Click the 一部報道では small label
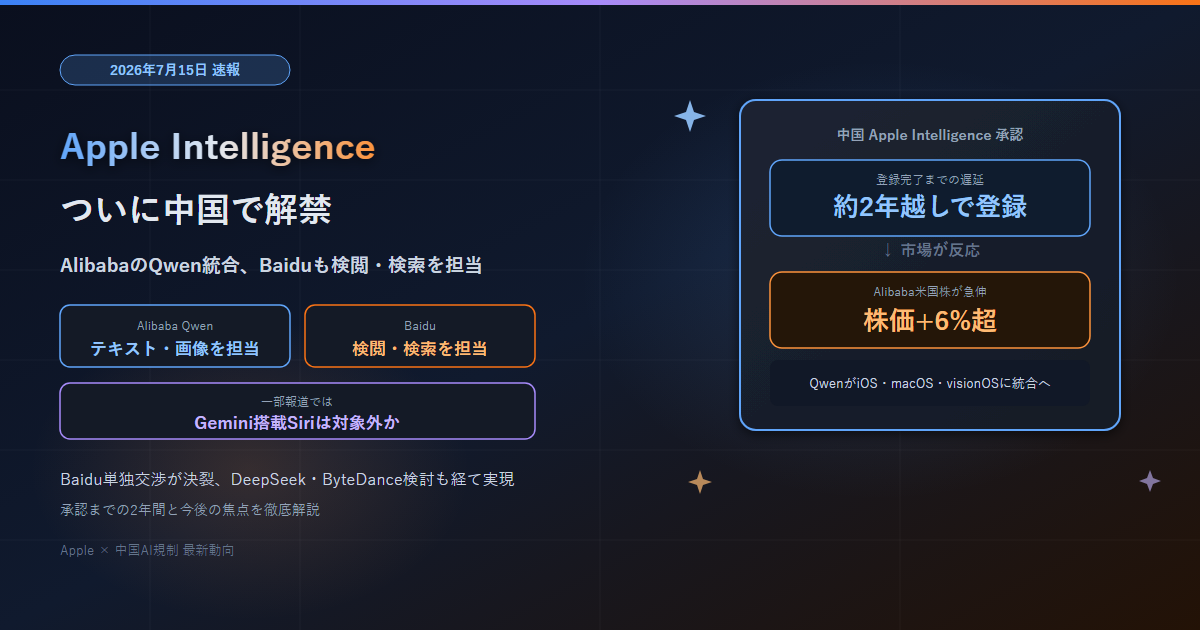Image resolution: width=1200 pixels, height=630 pixels. (297, 401)
